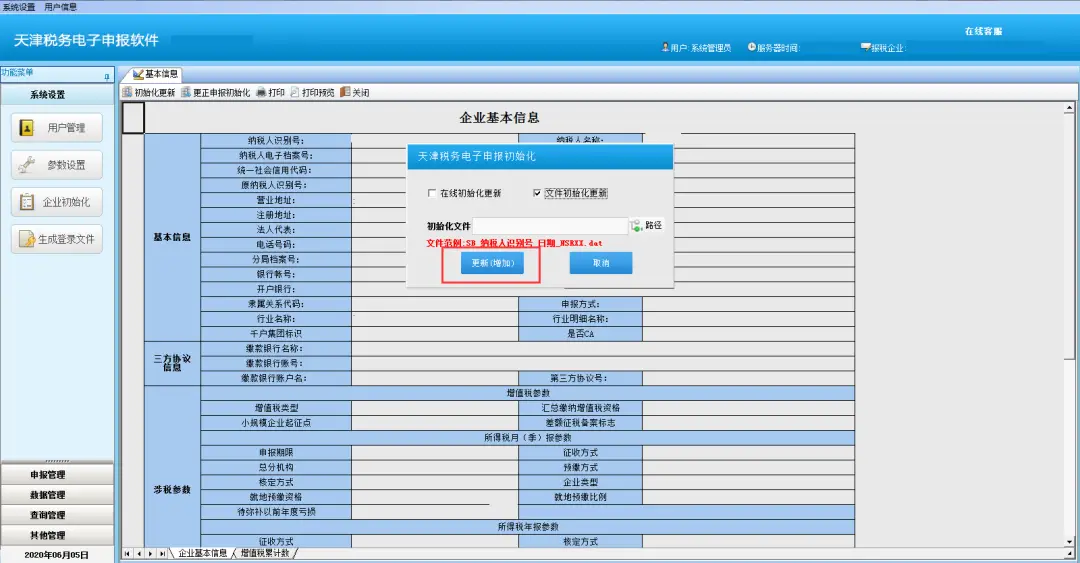Click the 更正申报初始化 toolbar button
Image resolution: width=1080 pixels, height=563 pixels.
click(216, 92)
